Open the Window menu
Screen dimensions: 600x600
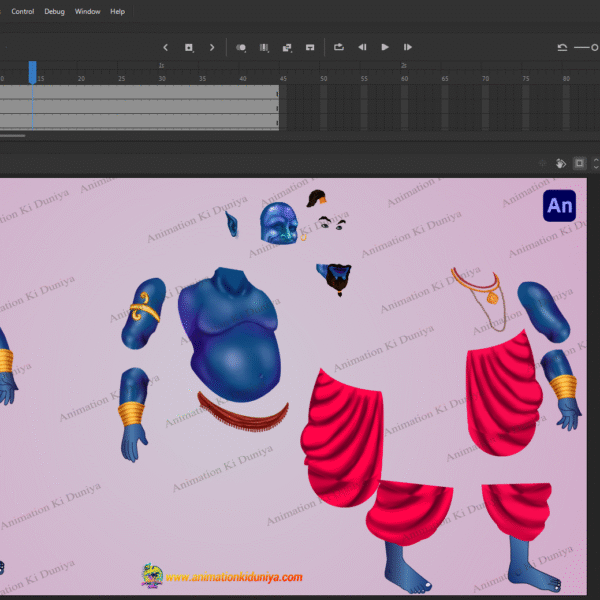click(87, 11)
